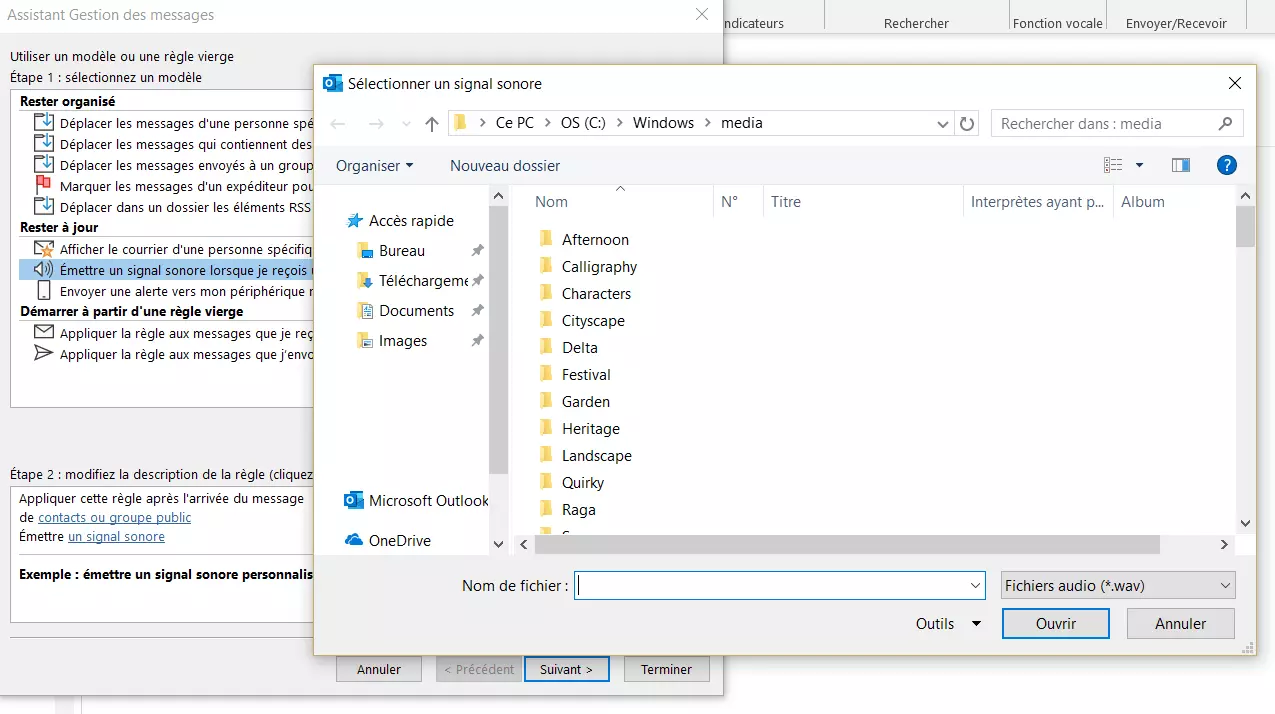Image resolution: width=1275 pixels, height=714 pixels.
Task: Open view options dropdown arrow
Action: 1139,165
